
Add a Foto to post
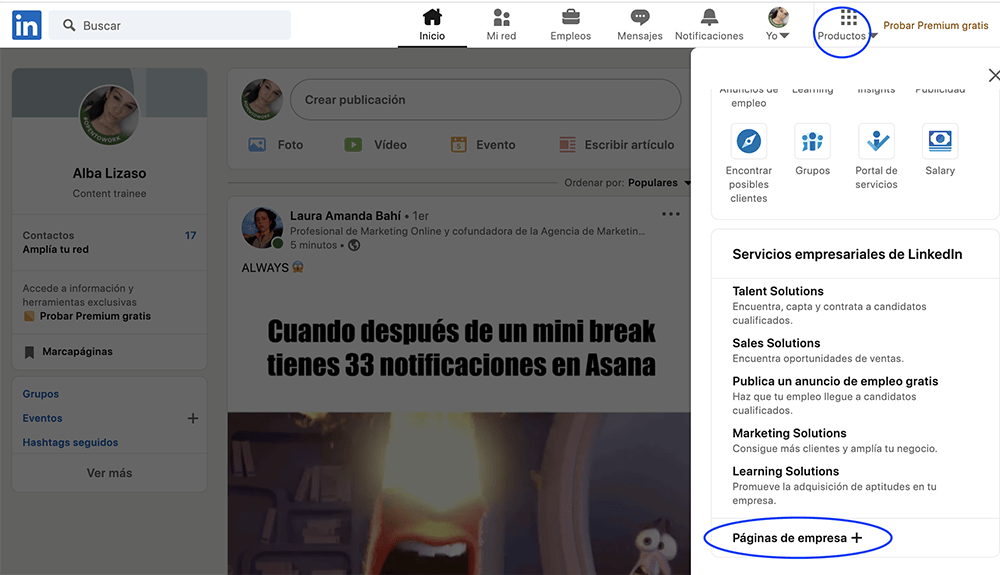276,145
